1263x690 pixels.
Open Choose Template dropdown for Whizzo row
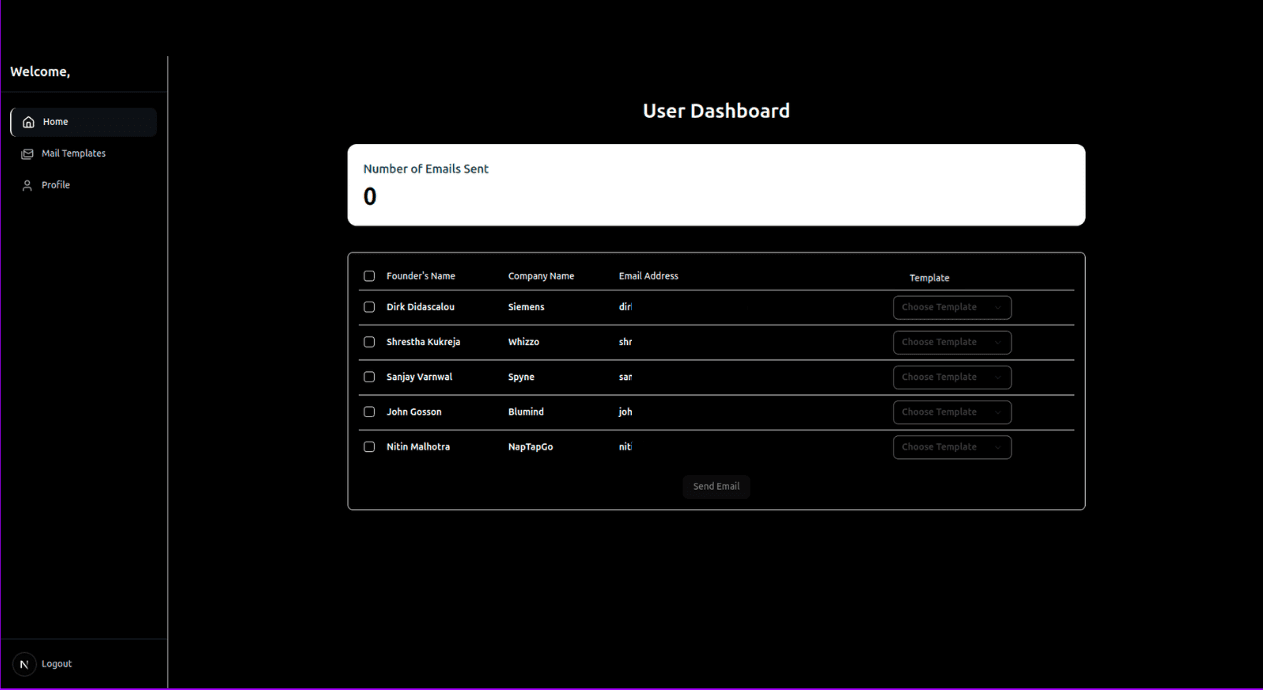(952, 342)
